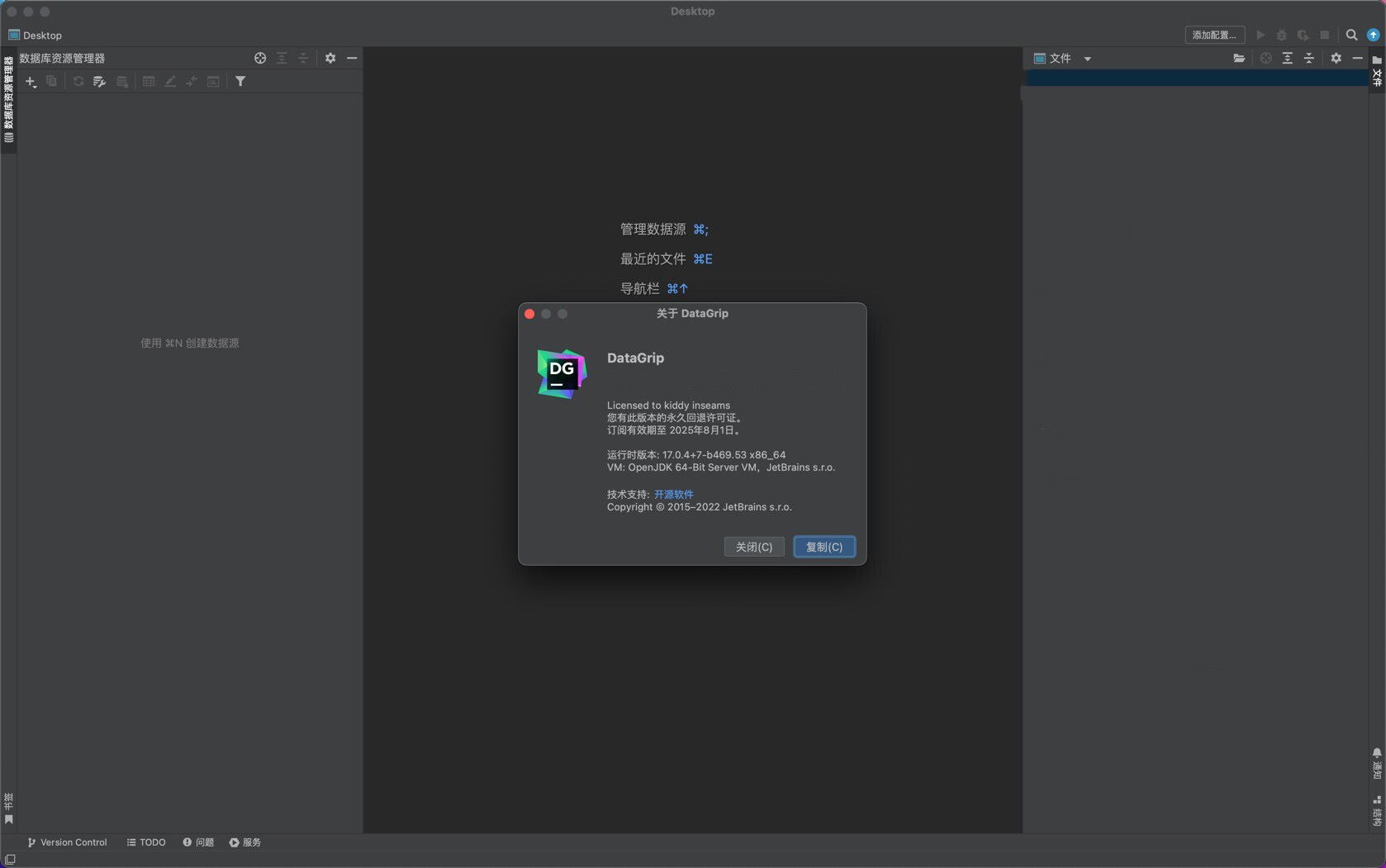Click the 使用 ⌘N 创建数据源 placeholder text
This screenshot has height=868, width=1386.
[x=189, y=343]
